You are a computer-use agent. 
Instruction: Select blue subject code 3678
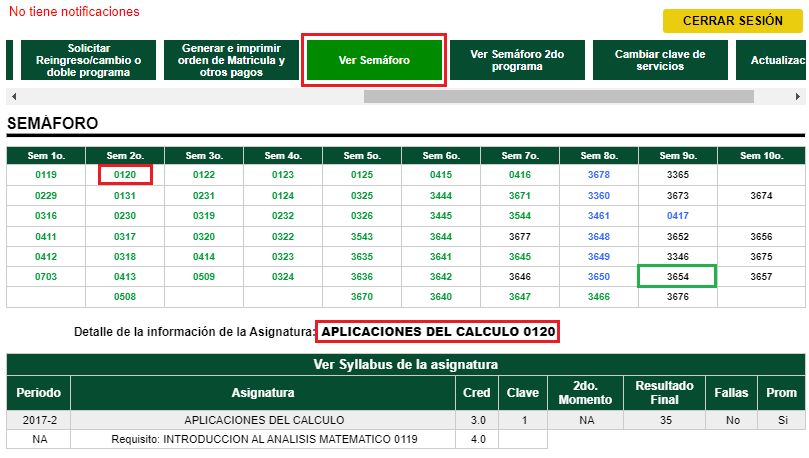coord(598,175)
